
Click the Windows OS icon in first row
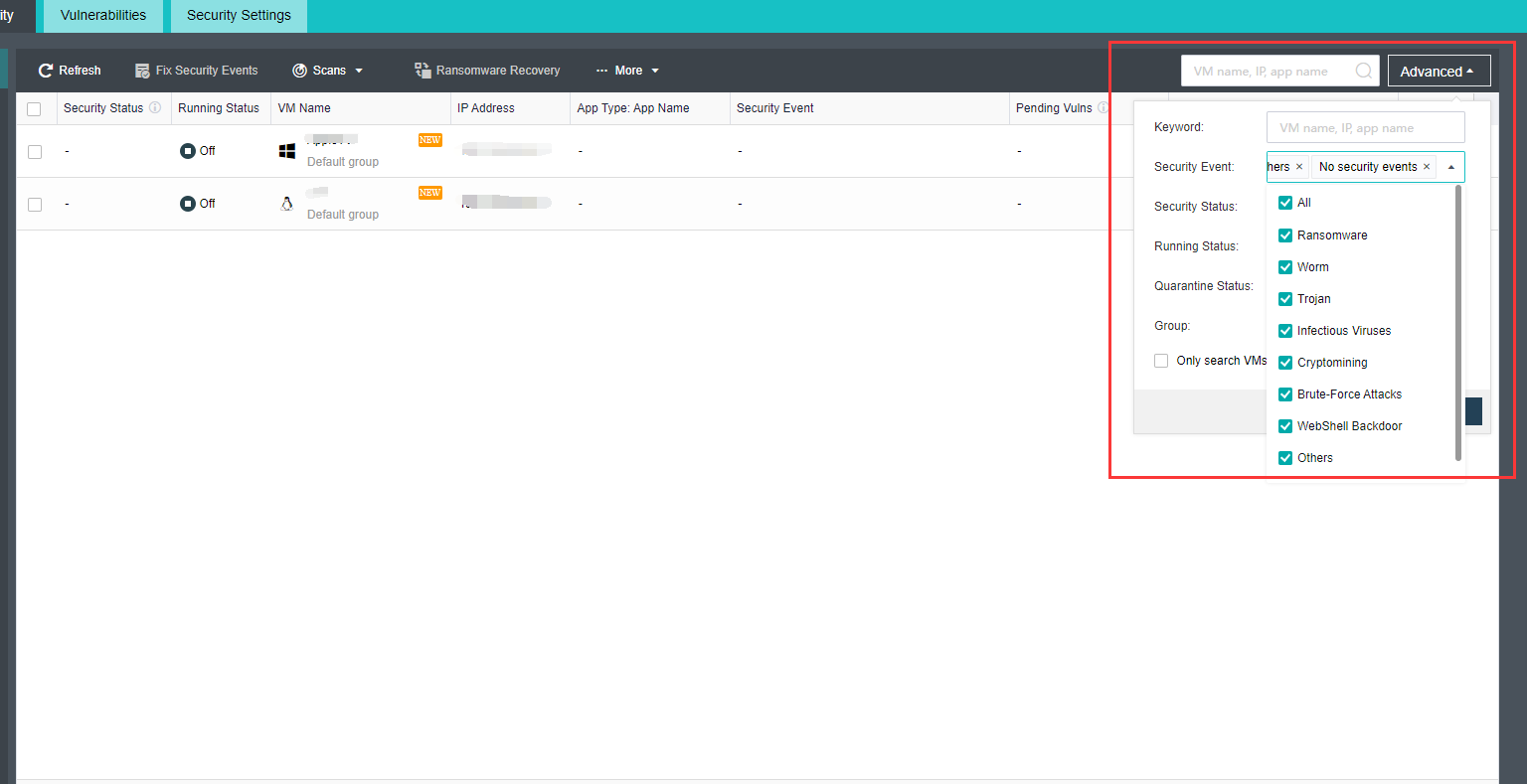click(x=287, y=151)
